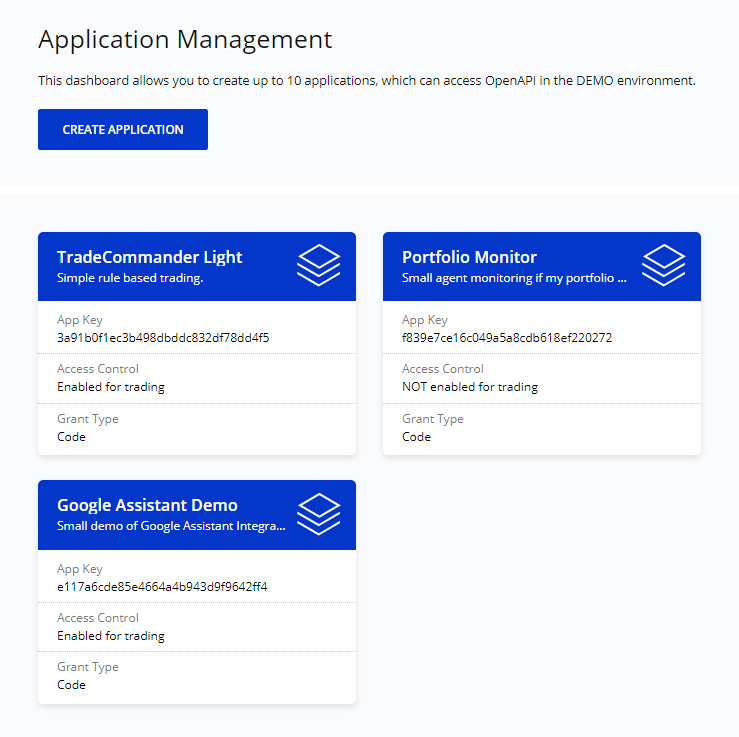Select the Portfolio Monitor app key value
The width and height of the screenshot is (739, 737).
click(x=507, y=338)
